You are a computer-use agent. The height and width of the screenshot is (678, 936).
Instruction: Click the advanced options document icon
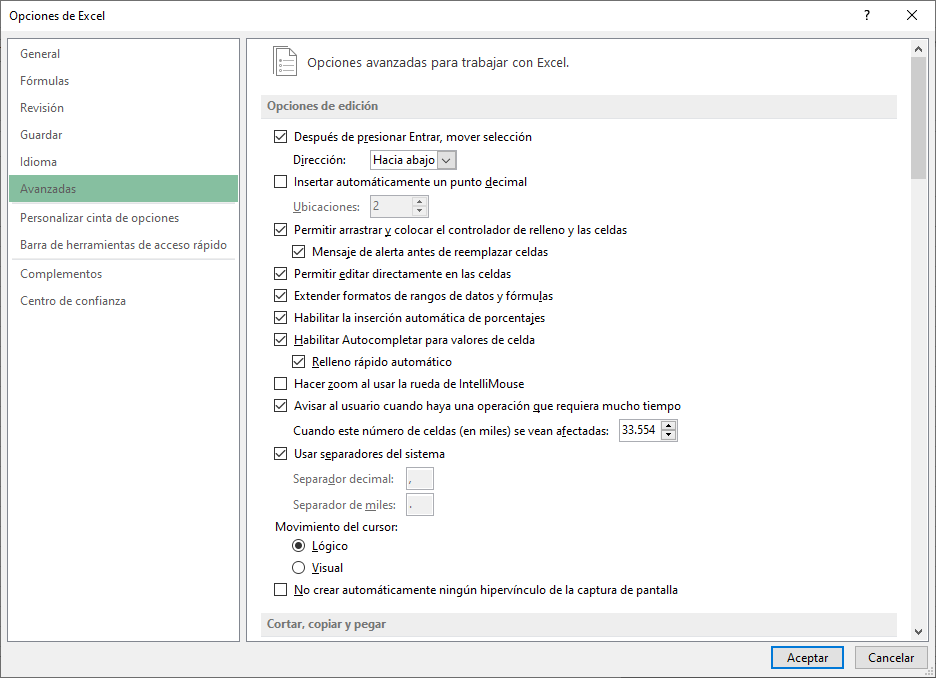click(x=285, y=61)
